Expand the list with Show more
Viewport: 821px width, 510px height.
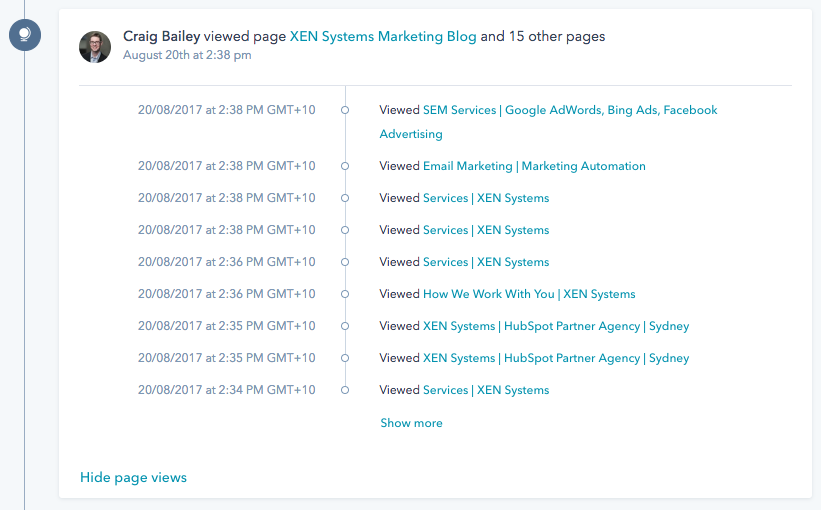411,423
